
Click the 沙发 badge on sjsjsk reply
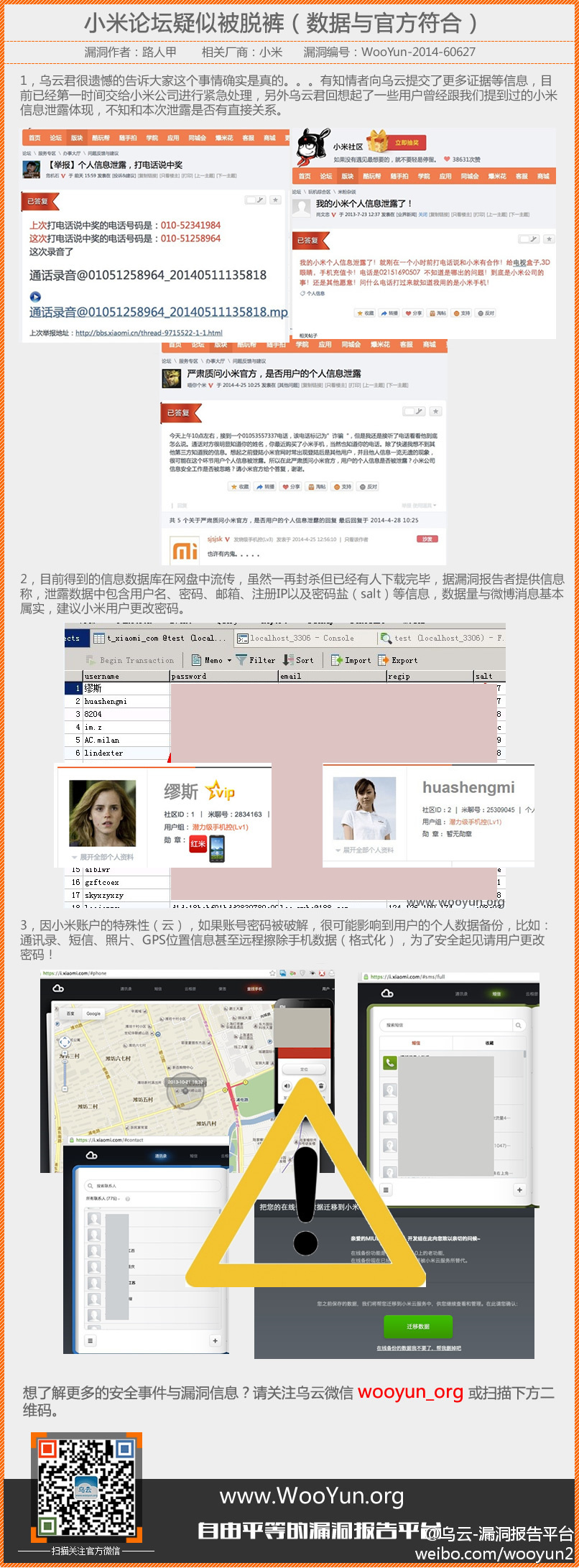[x=427, y=539]
